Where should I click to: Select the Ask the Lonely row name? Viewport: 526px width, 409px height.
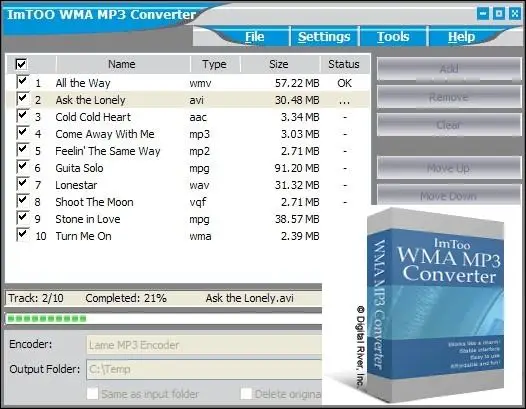[x=90, y=100]
